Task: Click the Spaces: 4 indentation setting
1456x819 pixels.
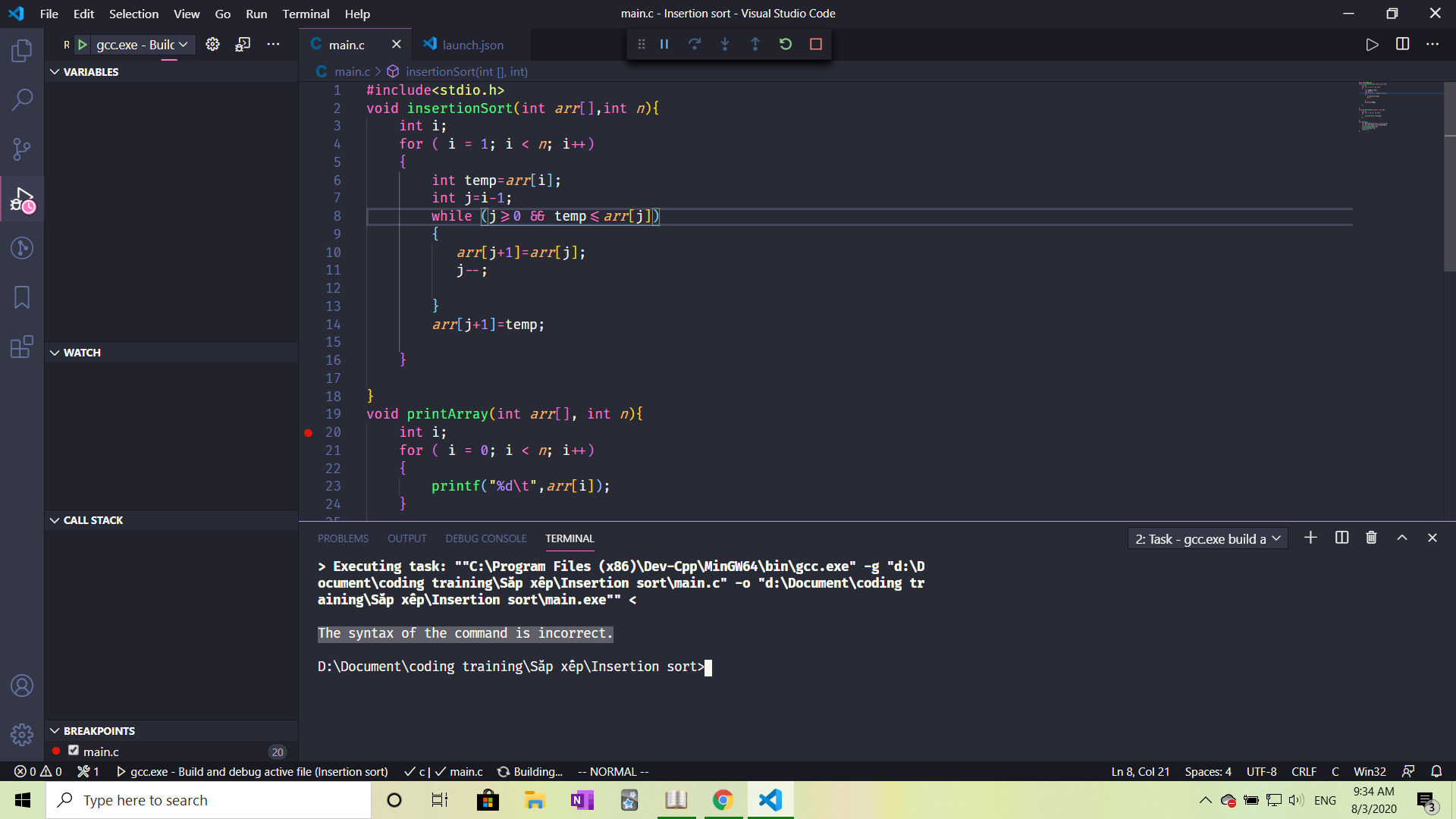Action: pyautogui.click(x=1208, y=771)
